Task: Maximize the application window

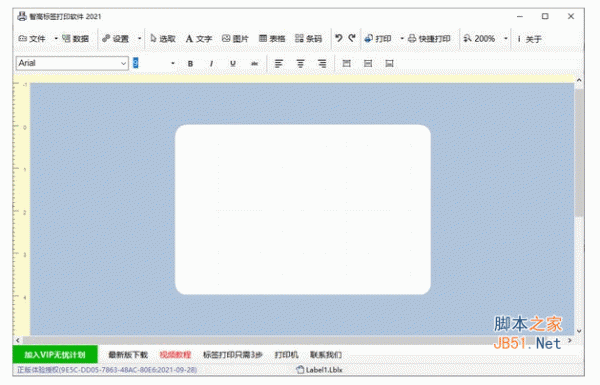Action: click(545, 16)
